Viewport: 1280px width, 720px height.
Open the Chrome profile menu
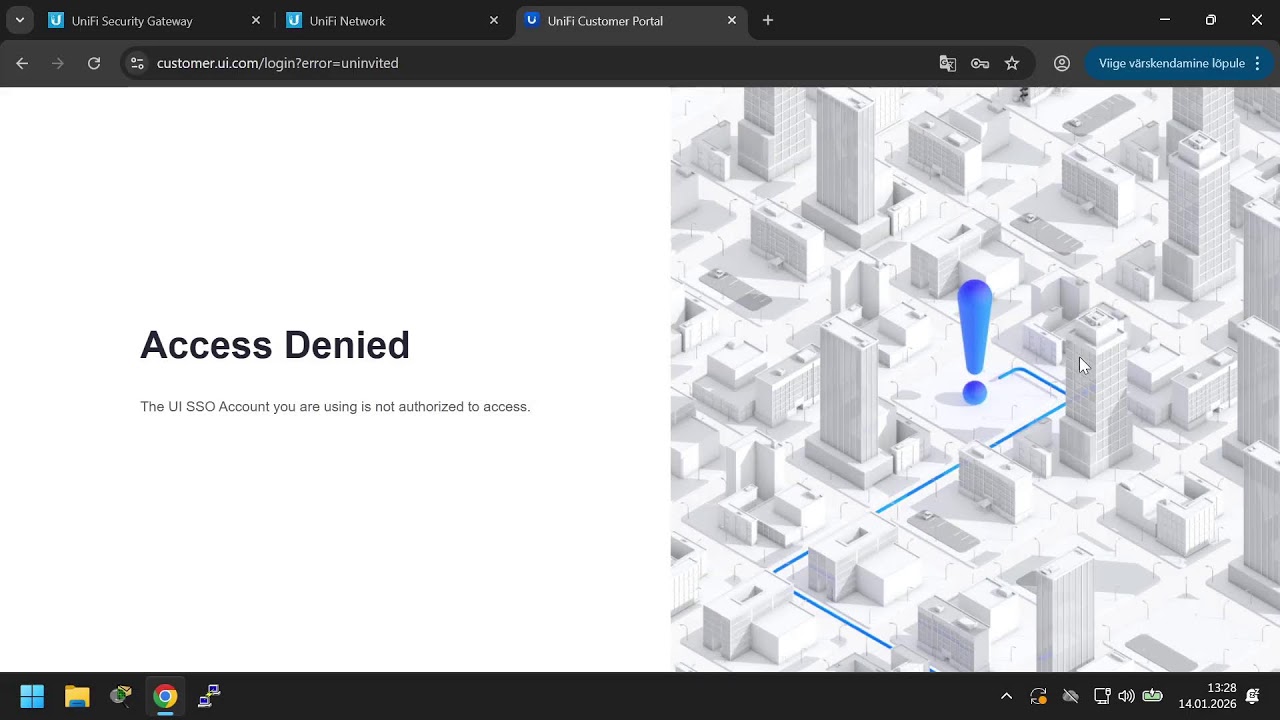click(1062, 63)
